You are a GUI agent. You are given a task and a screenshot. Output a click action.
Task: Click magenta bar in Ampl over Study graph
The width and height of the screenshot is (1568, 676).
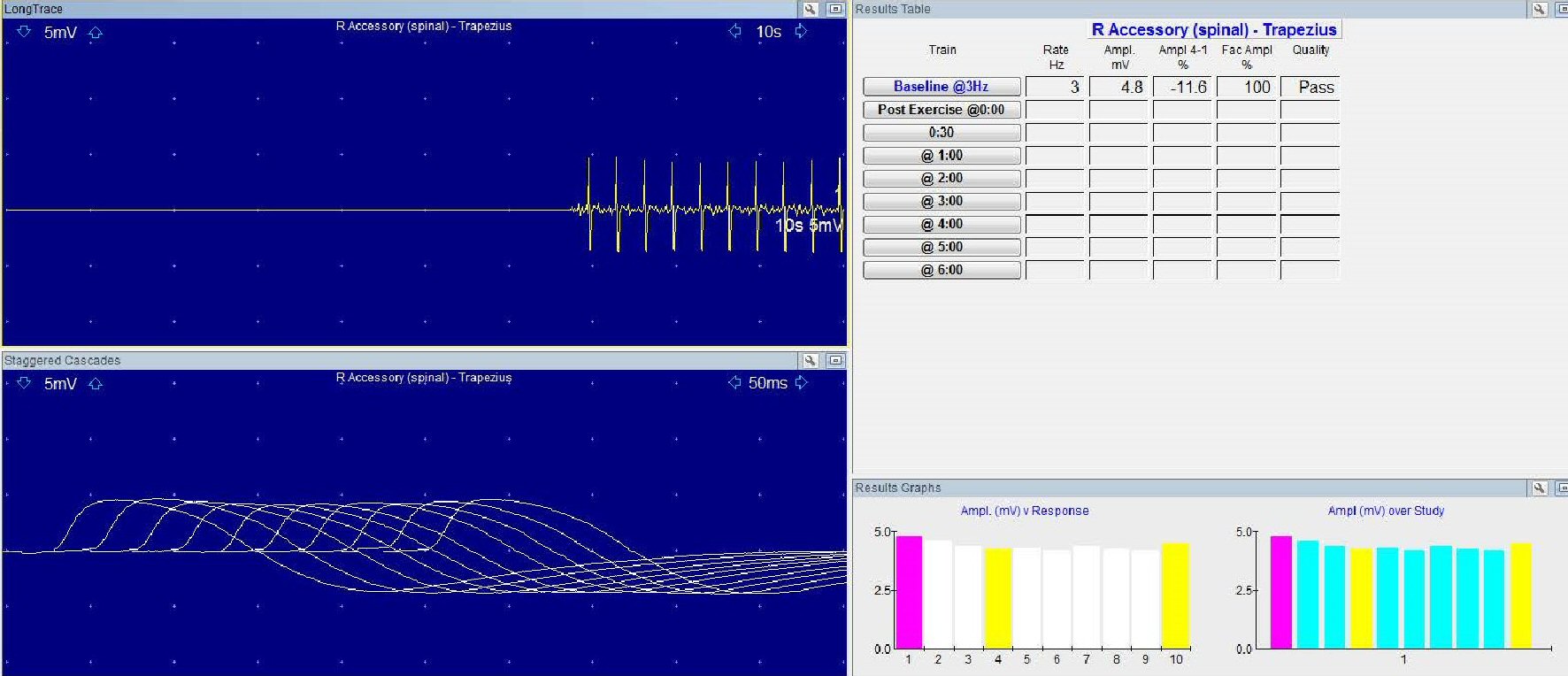[x=1281, y=591]
